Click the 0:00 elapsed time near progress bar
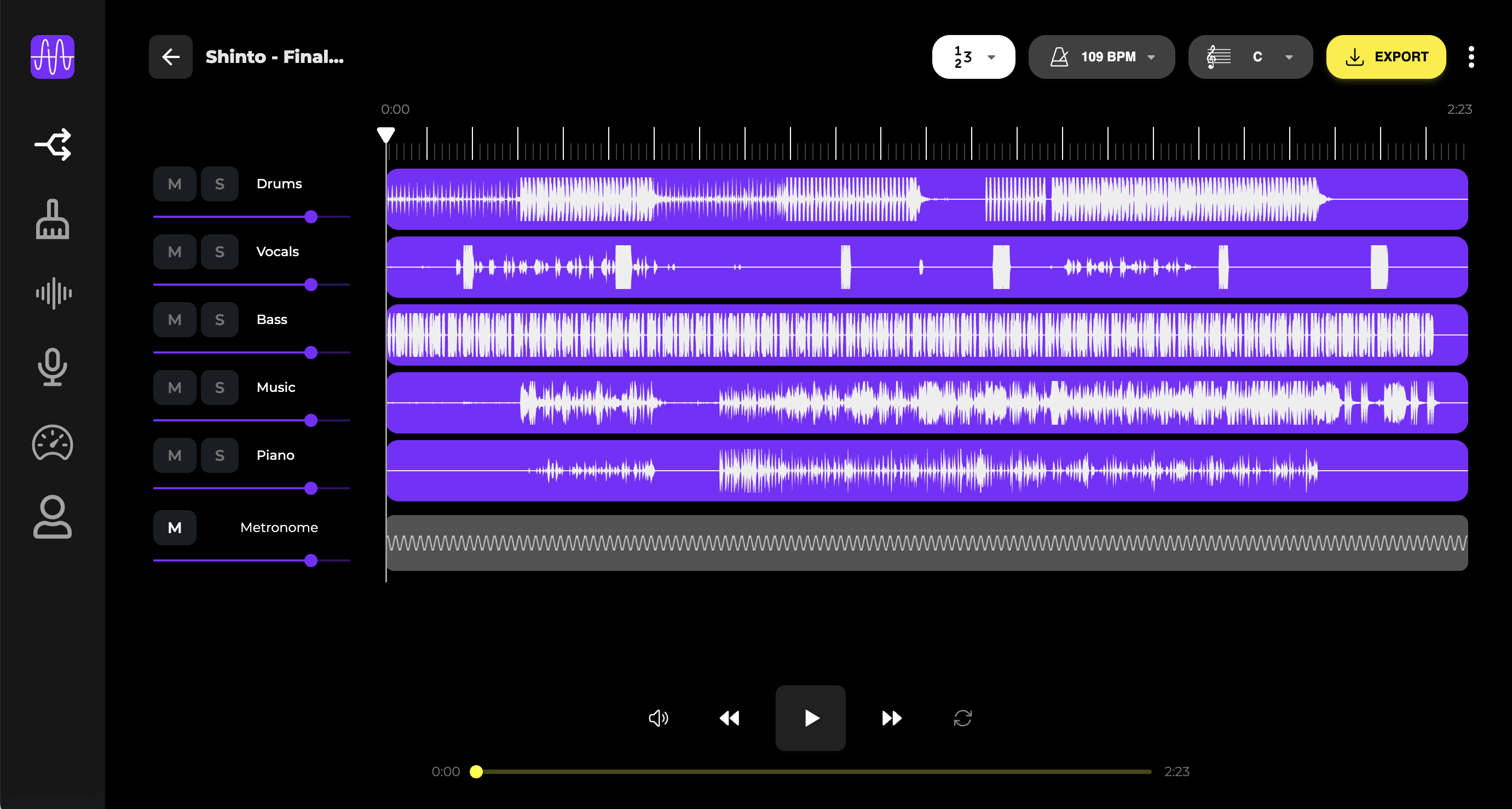This screenshot has width=1512, height=809. coord(446,771)
